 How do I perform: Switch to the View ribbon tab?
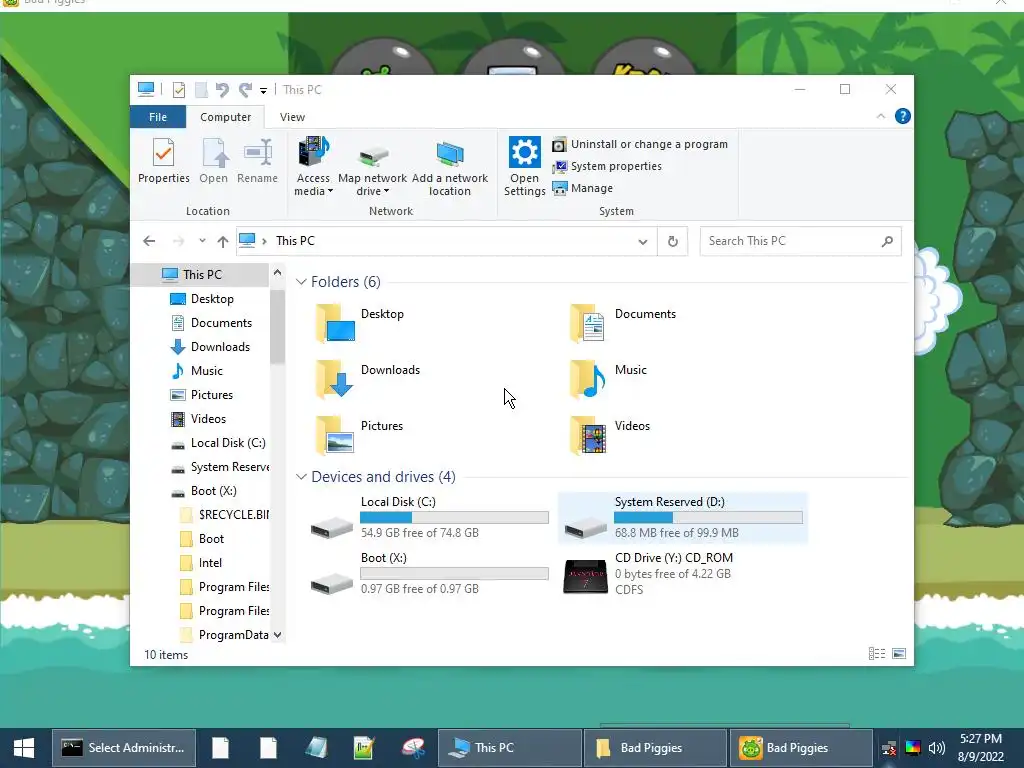[x=292, y=117]
